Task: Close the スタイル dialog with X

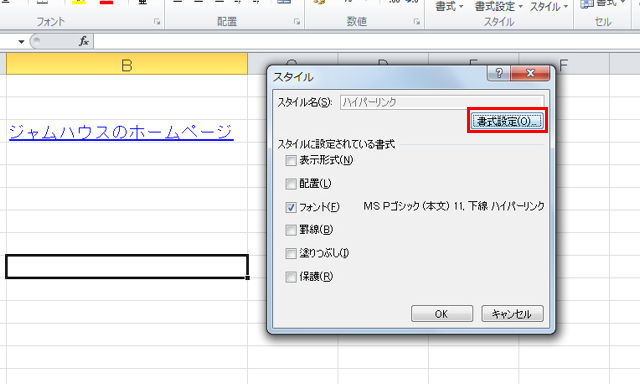Action: [530, 73]
